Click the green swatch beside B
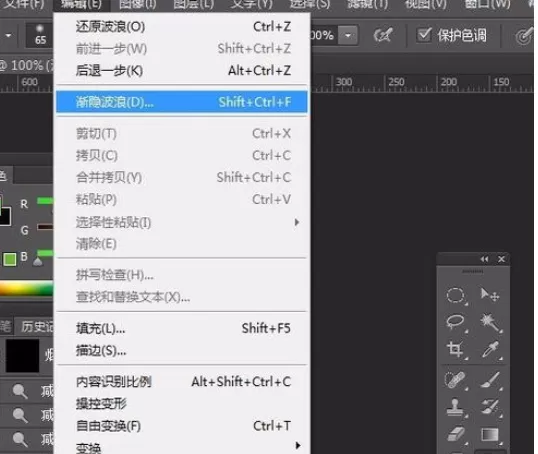The height and width of the screenshot is (454, 538). point(10,259)
